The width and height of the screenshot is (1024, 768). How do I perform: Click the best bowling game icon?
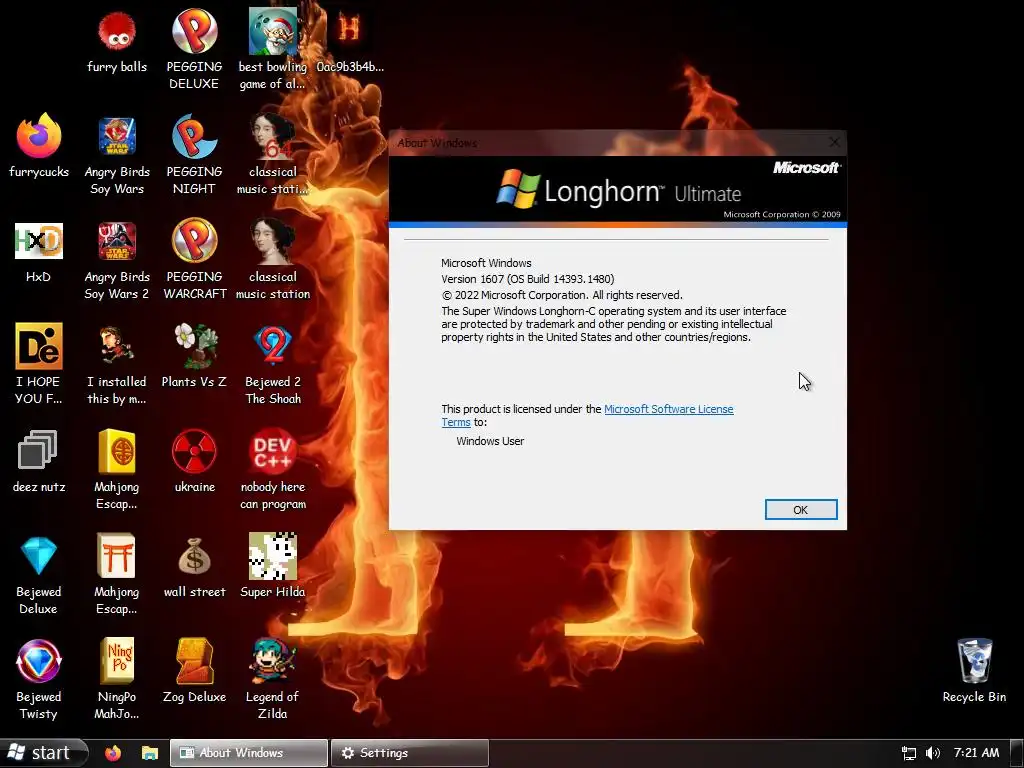tap(272, 49)
